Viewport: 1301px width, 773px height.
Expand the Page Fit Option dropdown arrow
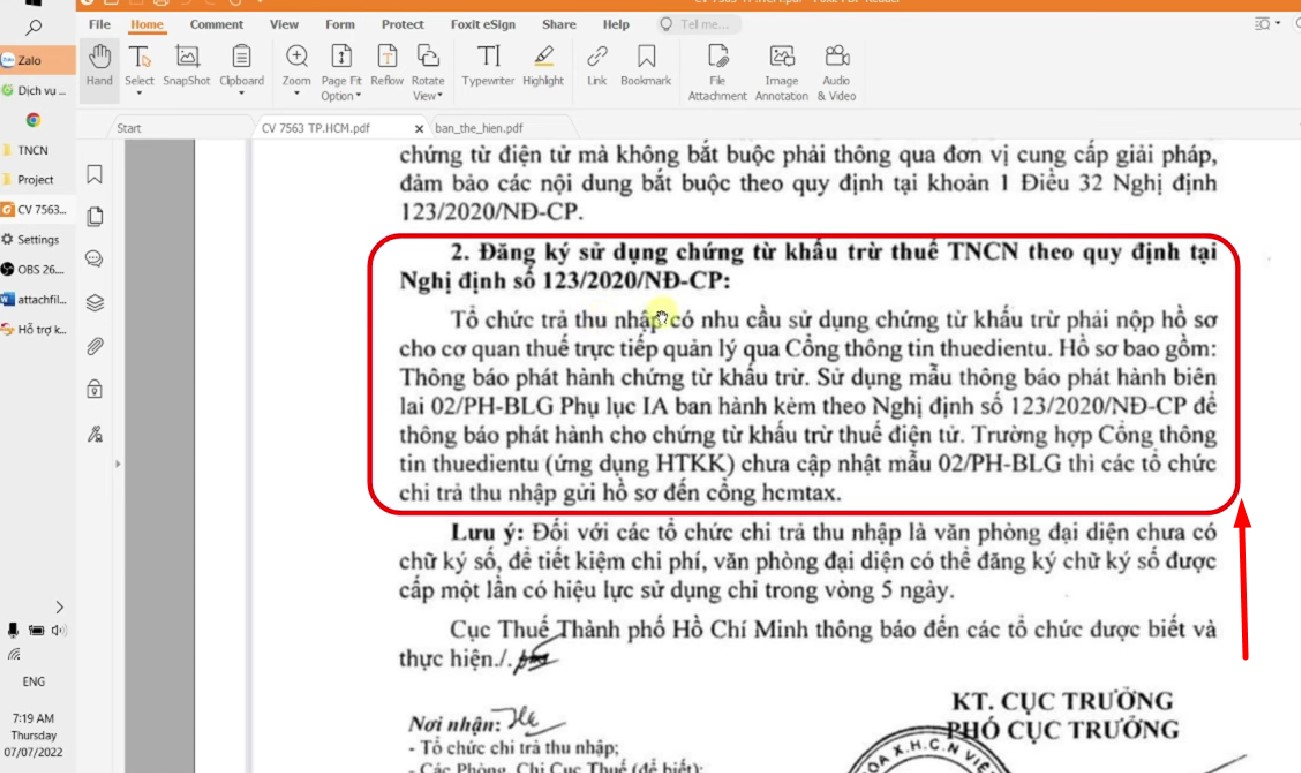click(x=358, y=96)
